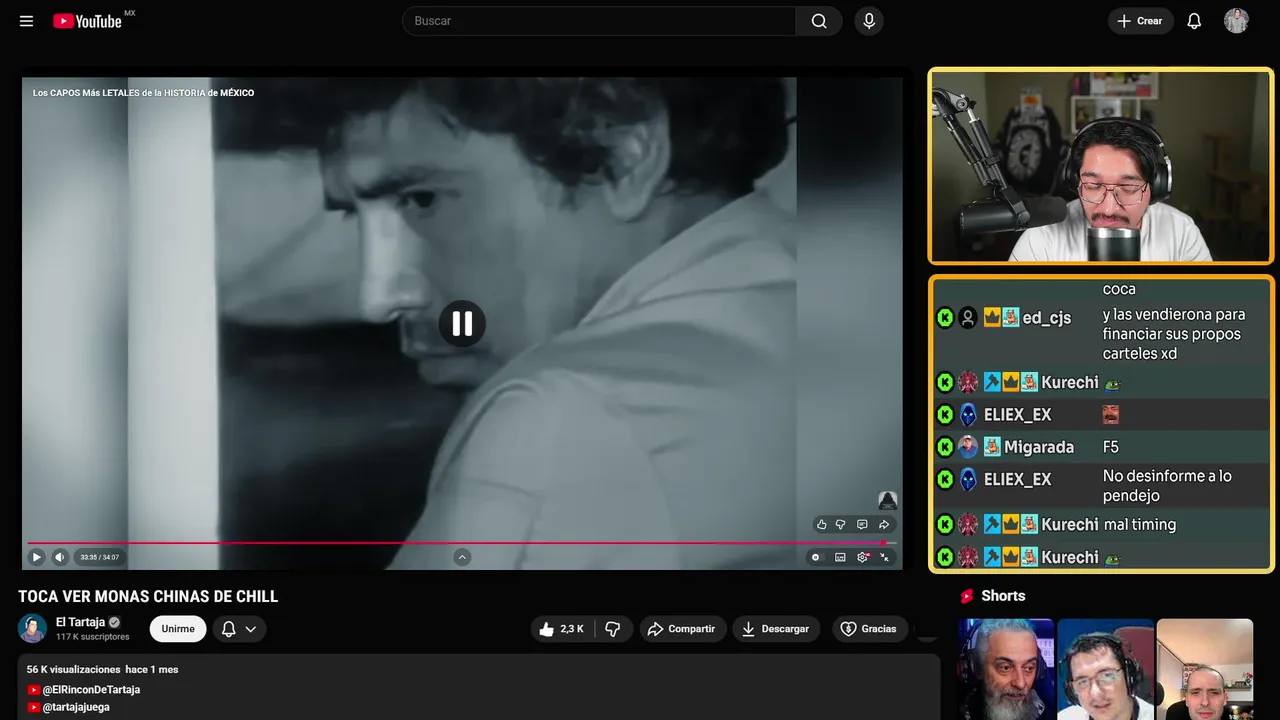
Task: Click the Unirme join button
Action: [x=178, y=629]
